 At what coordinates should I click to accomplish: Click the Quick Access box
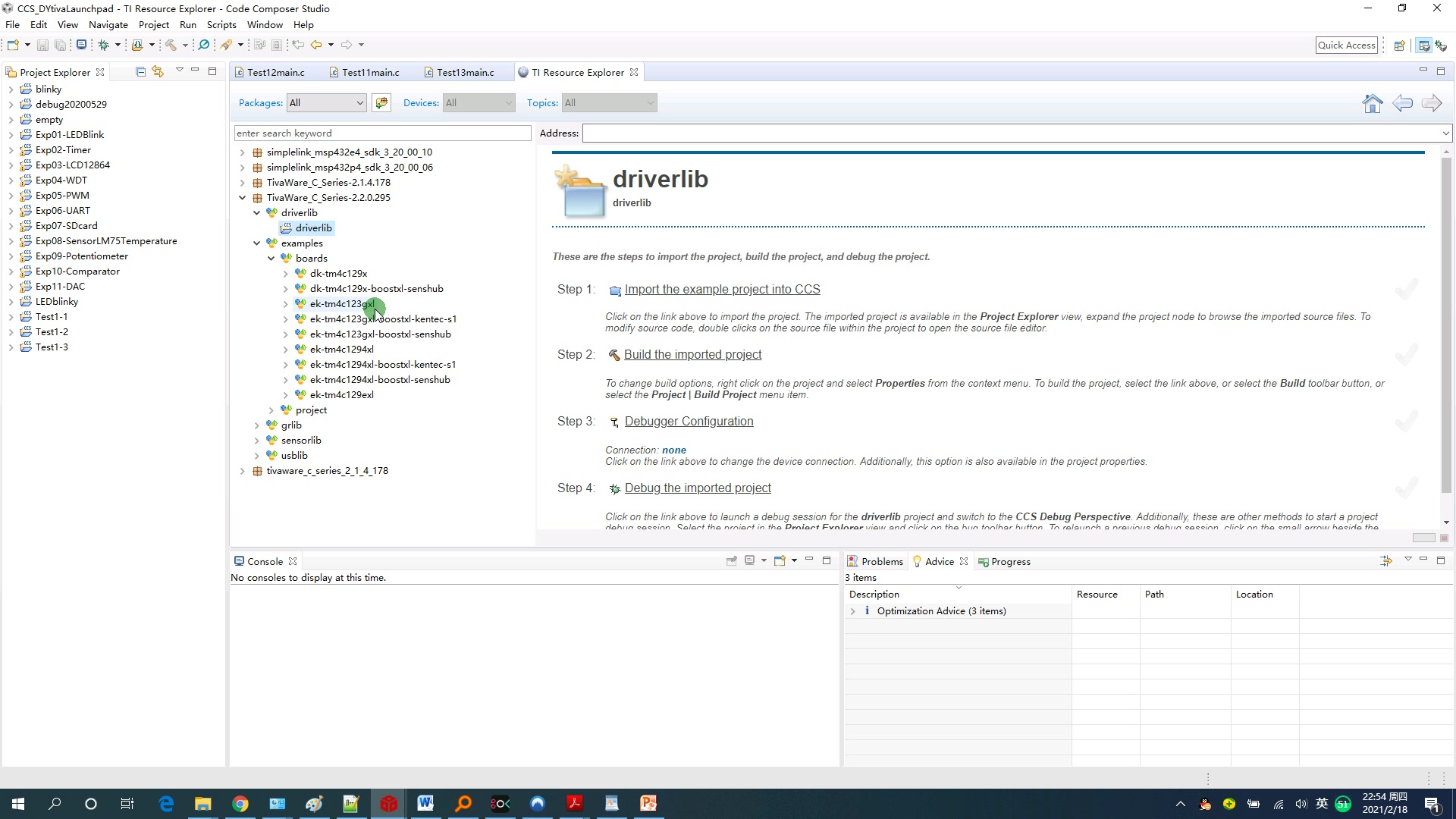[x=1347, y=45]
